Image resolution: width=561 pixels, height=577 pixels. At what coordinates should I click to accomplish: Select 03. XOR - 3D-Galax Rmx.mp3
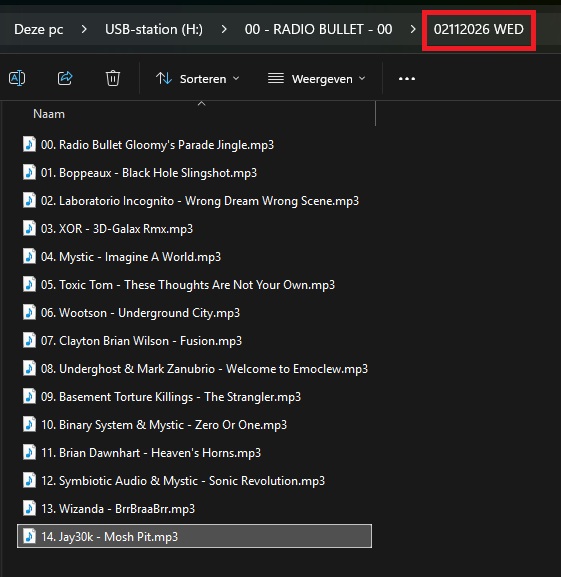click(194, 229)
